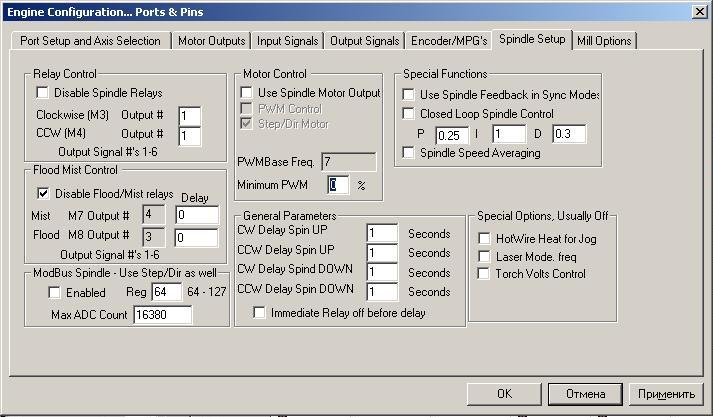Open the Encoder/MPG's tab
The width and height of the screenshot is (713, 417).
point(449,41)
